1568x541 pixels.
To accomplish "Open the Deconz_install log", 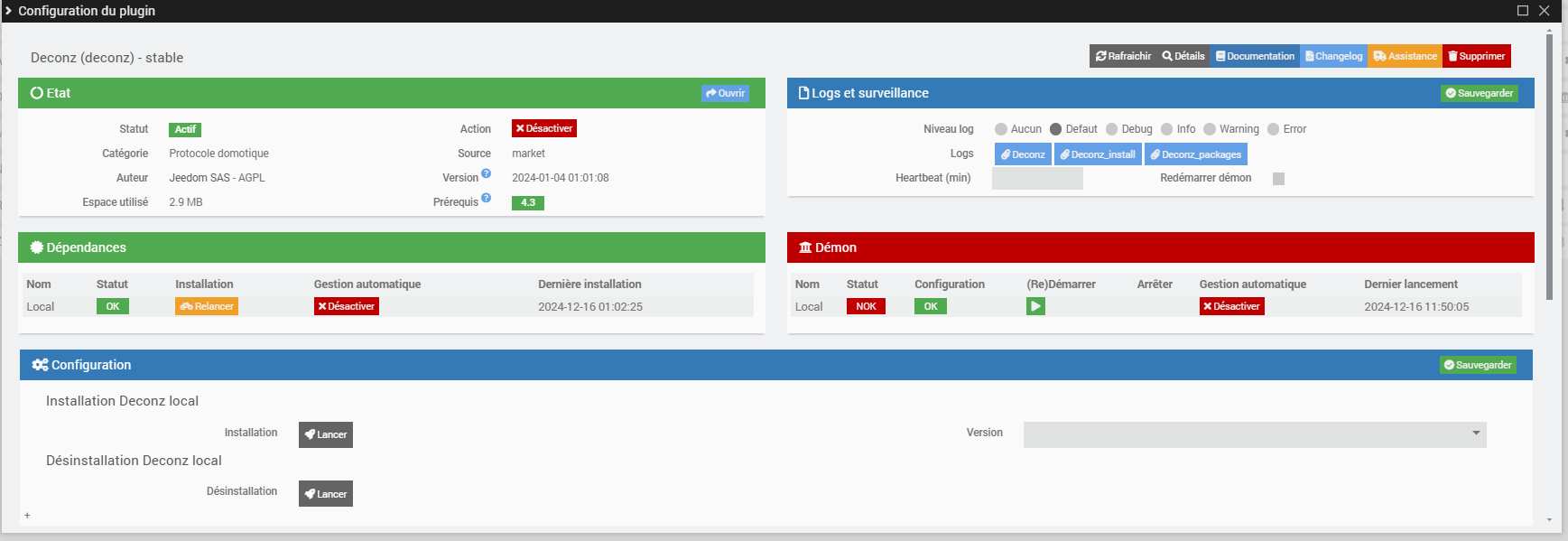I will (1098, 154).
